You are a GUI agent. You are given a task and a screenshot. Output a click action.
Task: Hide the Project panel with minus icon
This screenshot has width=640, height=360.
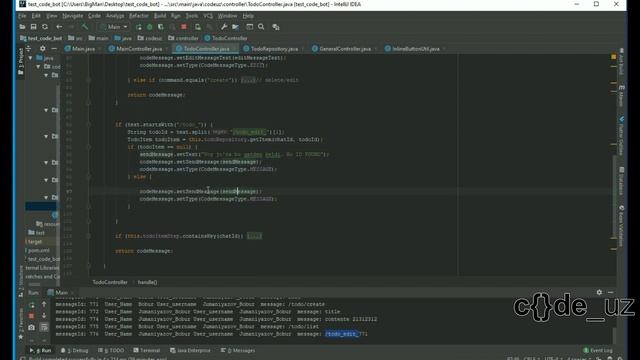[x=54, y=49]
